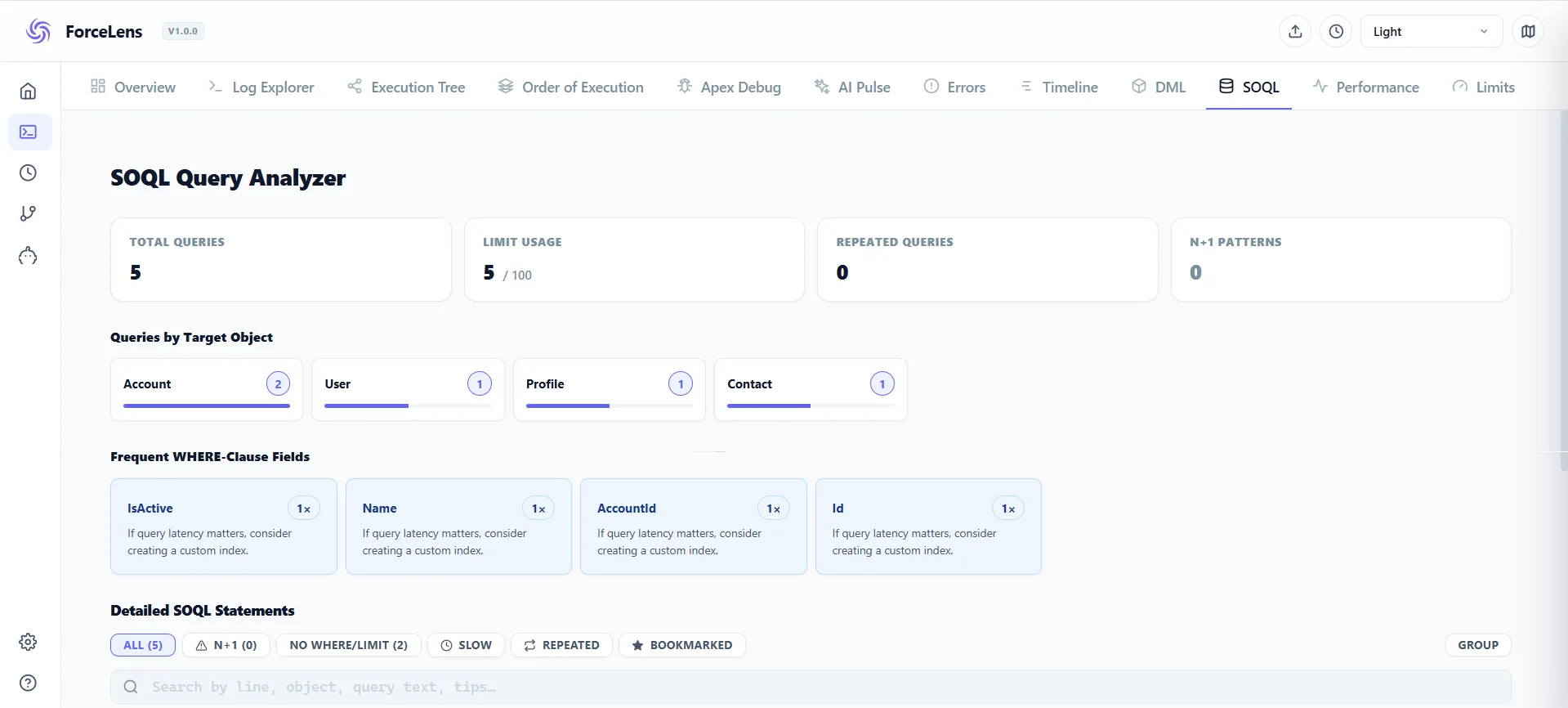Switch to the Errors tab
The width and height of the screenshot is (1568, 708).
[954, 87]
